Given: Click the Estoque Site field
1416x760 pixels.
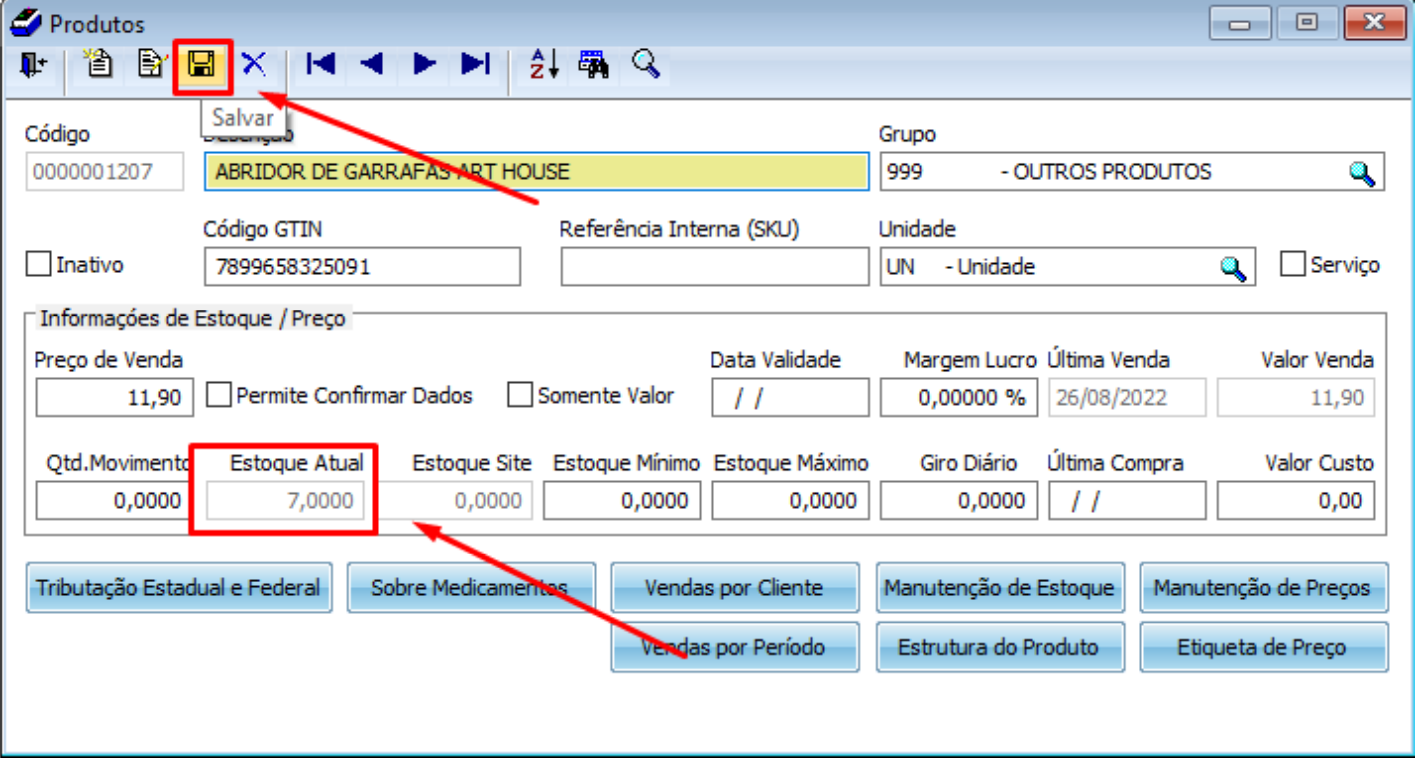Looking at the screenshot, I should (456, 501).
